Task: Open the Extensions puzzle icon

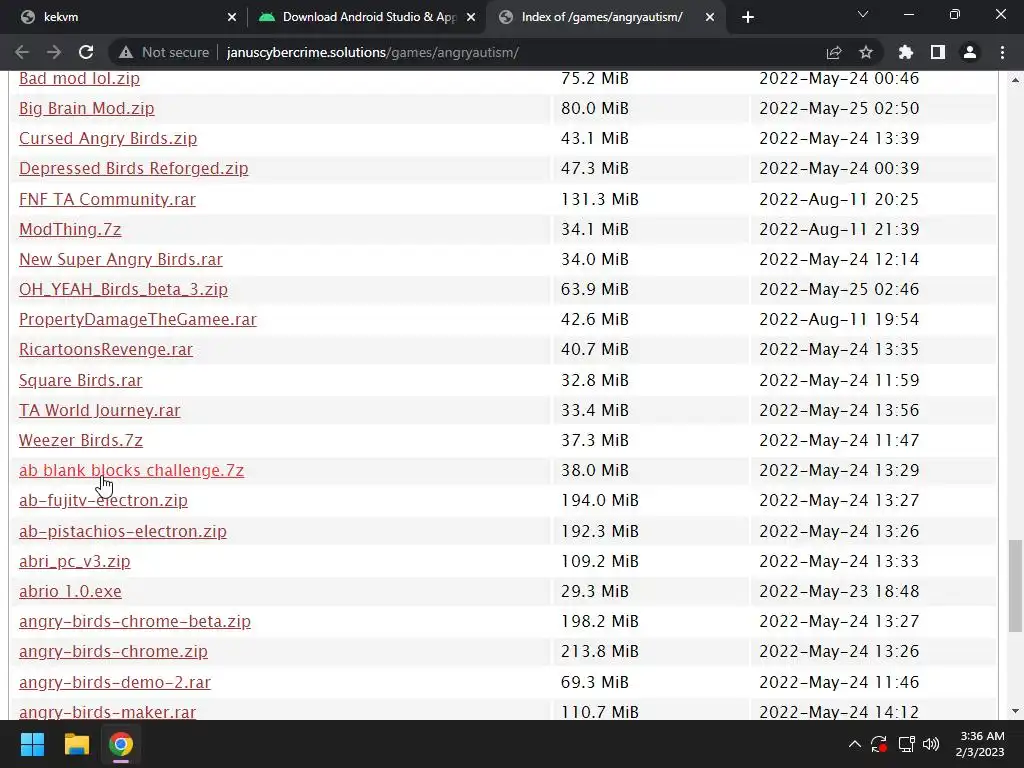Action: [905, 52]
